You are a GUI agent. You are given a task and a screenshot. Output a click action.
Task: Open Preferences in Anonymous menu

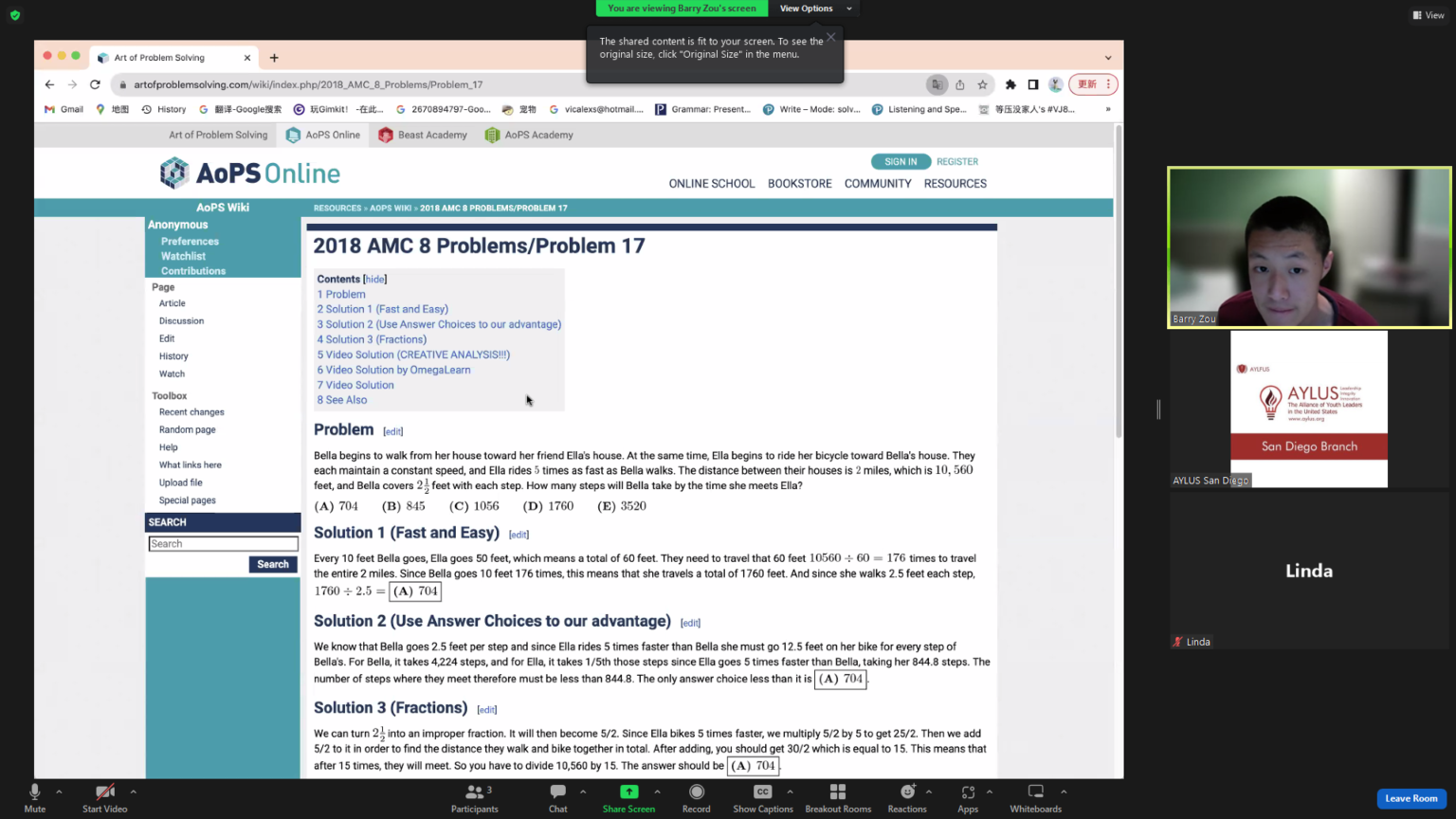190,242
